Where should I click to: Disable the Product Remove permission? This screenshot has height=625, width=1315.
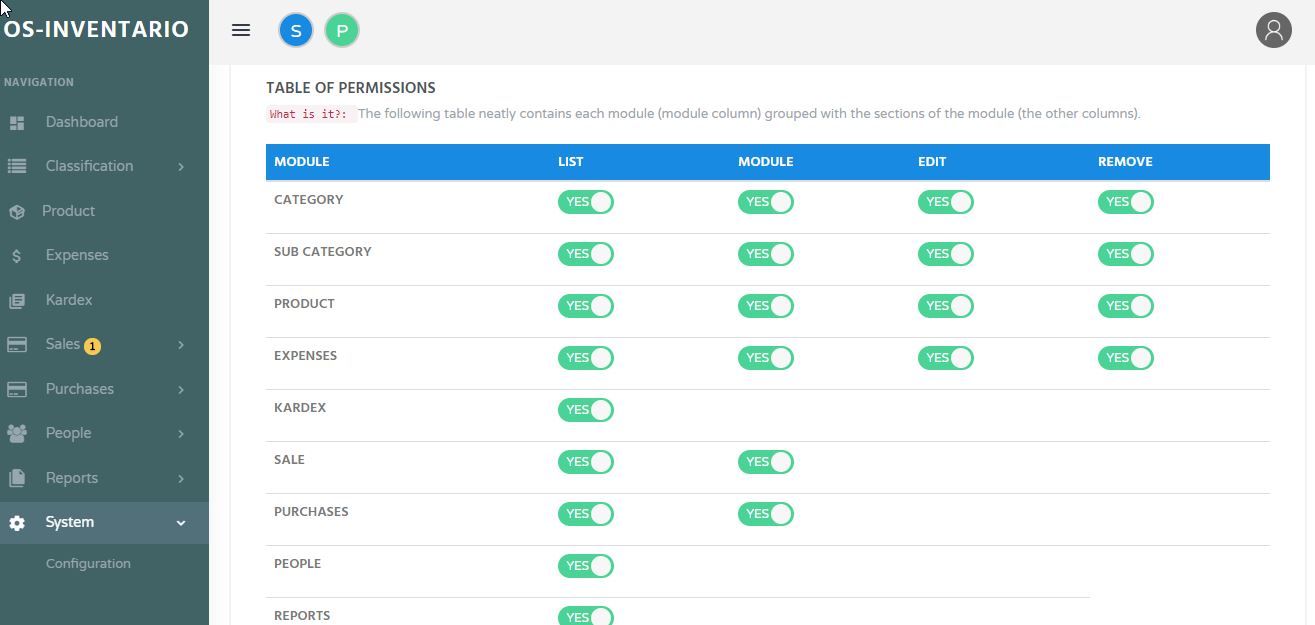point(1125,306)
